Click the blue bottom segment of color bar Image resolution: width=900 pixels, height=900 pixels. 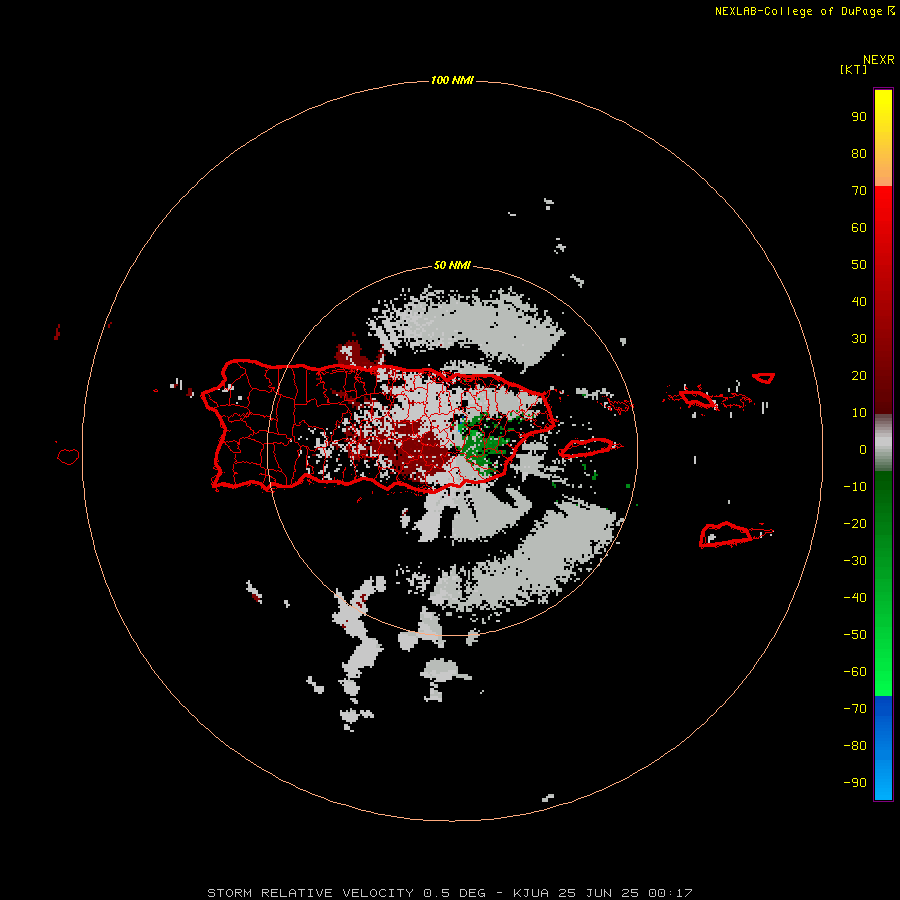[x=883, y=748]
